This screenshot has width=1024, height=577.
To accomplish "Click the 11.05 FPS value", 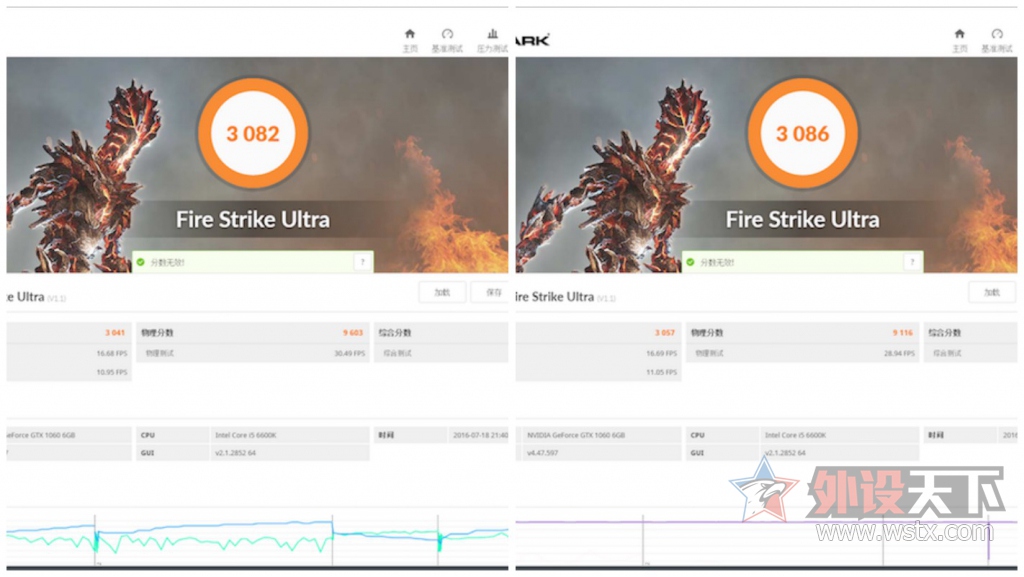I will click(662, 372).
